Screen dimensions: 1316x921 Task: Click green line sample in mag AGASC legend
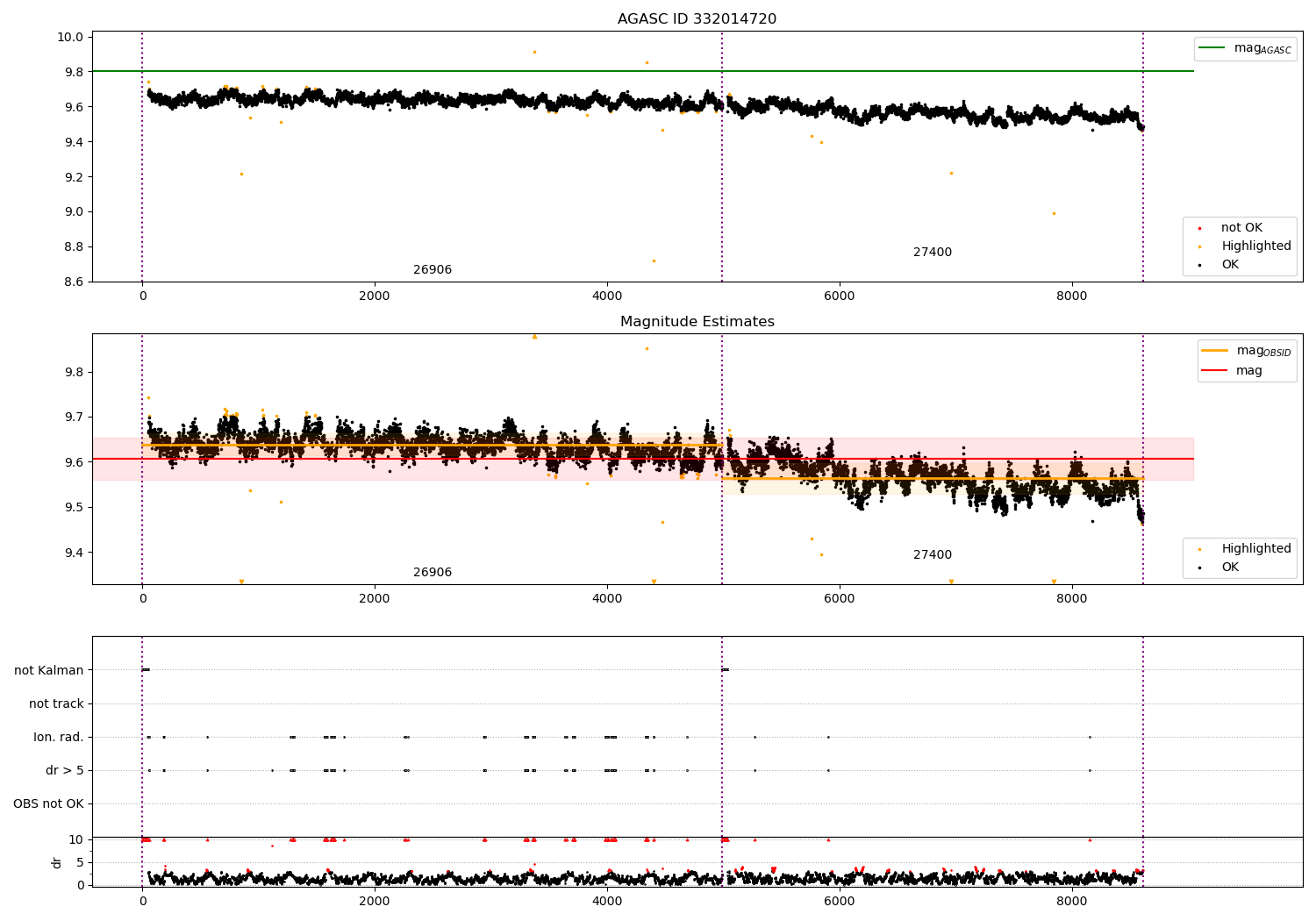pyautogui.click(x=1212, y=48)
